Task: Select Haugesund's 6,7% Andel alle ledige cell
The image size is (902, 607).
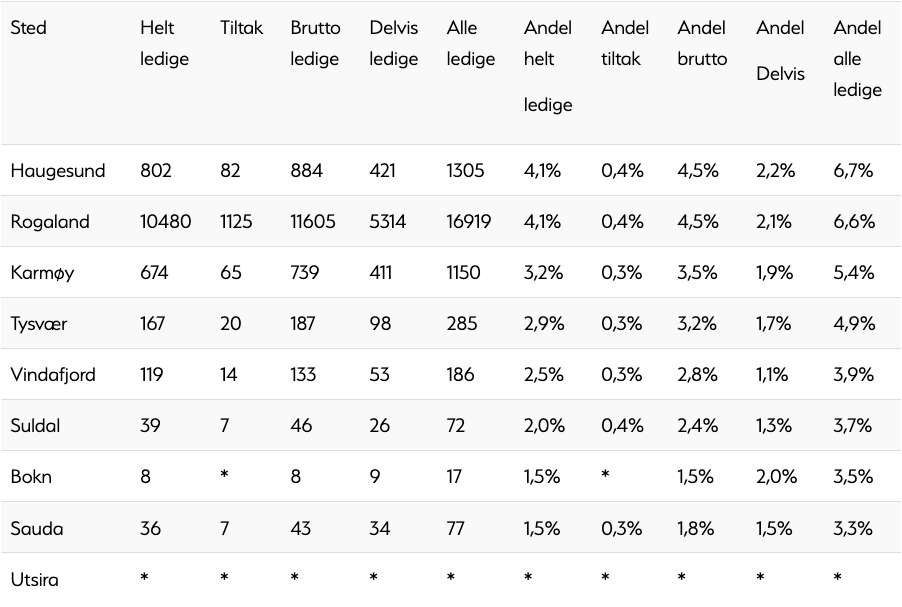Action: 853,170
